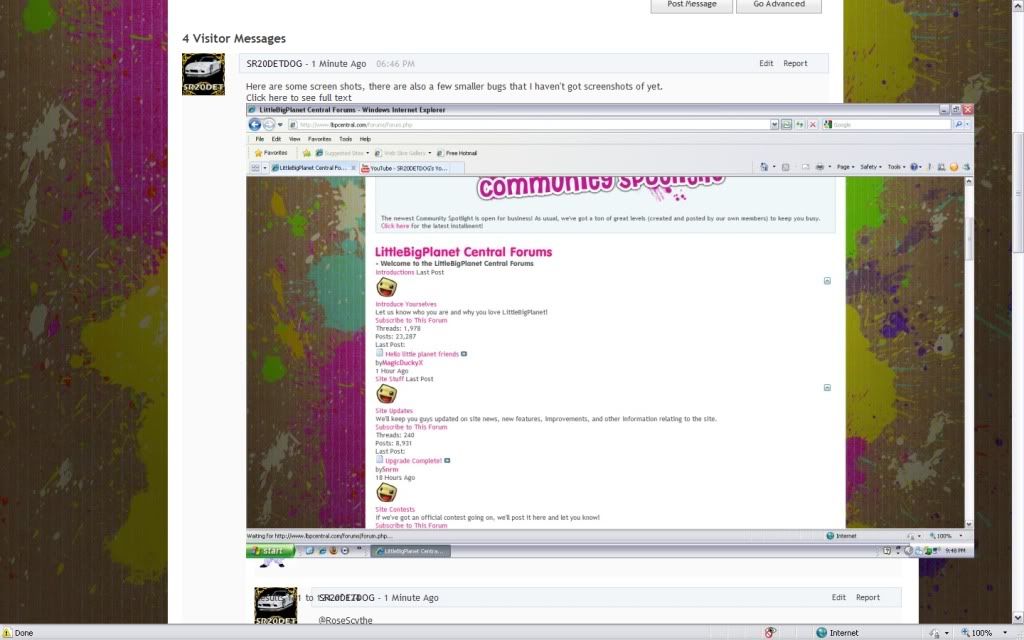
Task: Open SR20DETDOG's avatar on first message
Action: 210,74
